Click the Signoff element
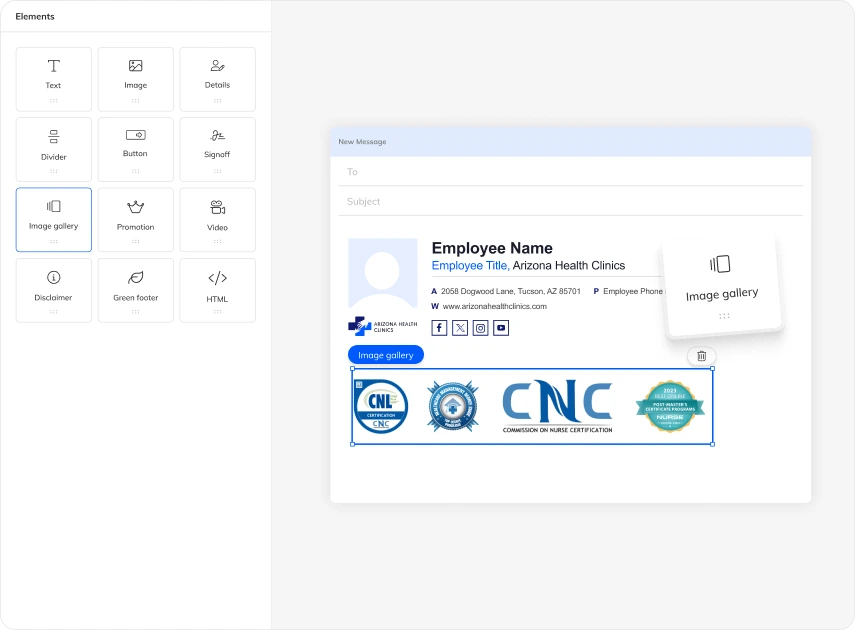This screenshot has height=630, width=855. point(217,149)
